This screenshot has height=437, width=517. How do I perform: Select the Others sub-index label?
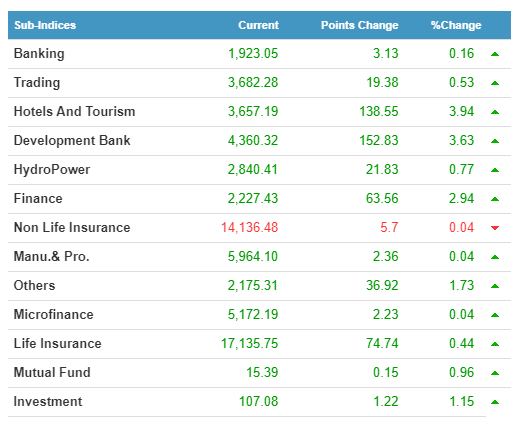click(x=34, y=285)
